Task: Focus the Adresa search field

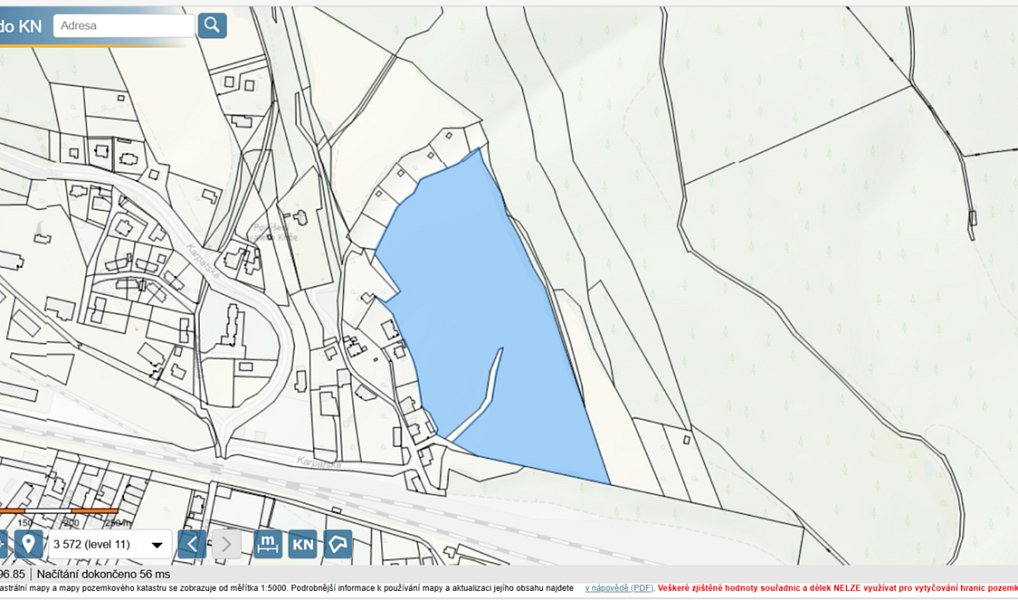Action: point(123,25)
